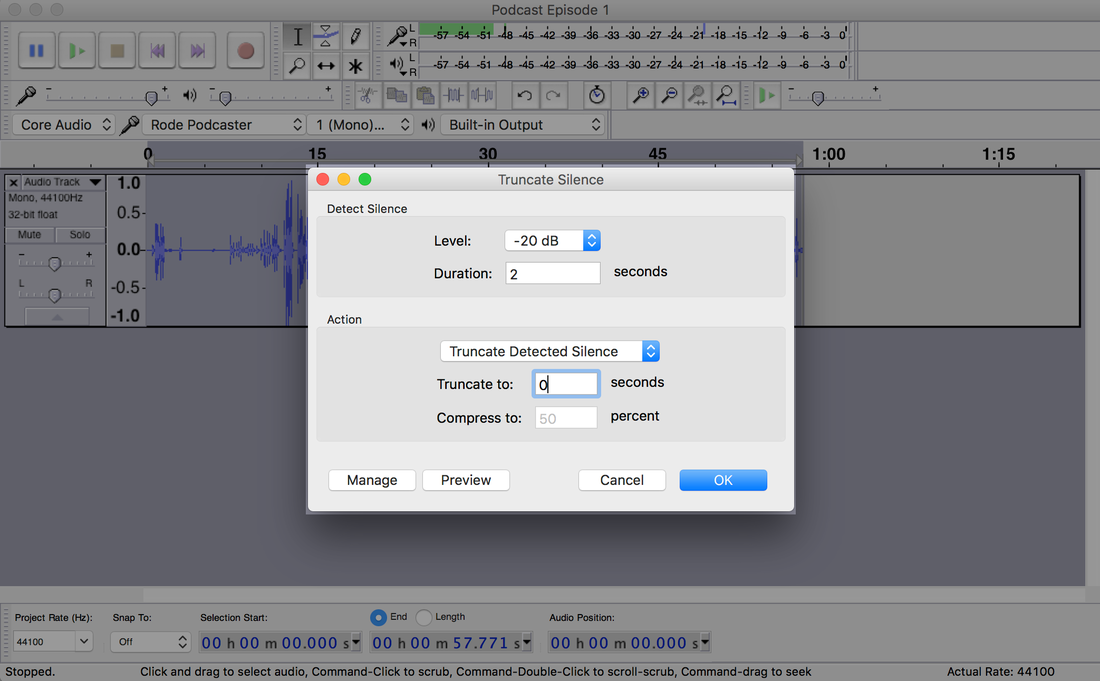Click the 1:00 mark on timeline ruler
The image size is (1100, 681).
coord(829,154)
